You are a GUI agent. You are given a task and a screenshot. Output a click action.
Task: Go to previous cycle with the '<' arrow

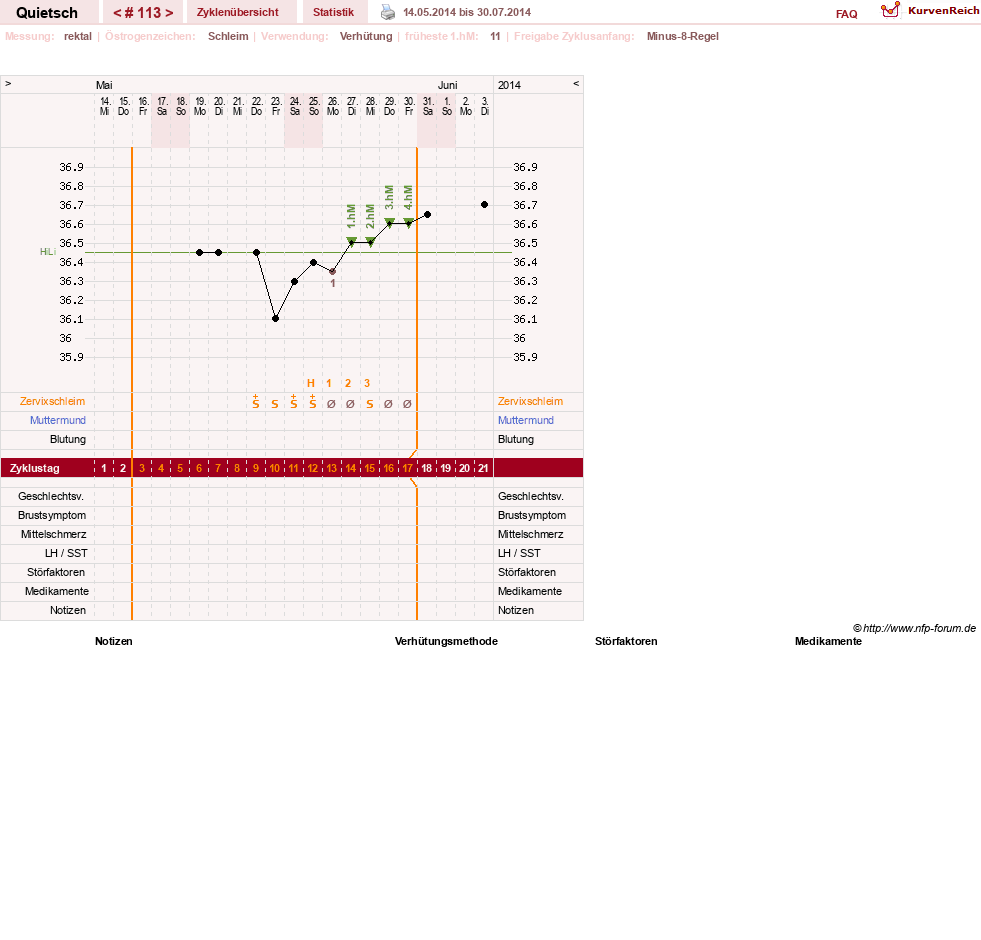(117, 13)
